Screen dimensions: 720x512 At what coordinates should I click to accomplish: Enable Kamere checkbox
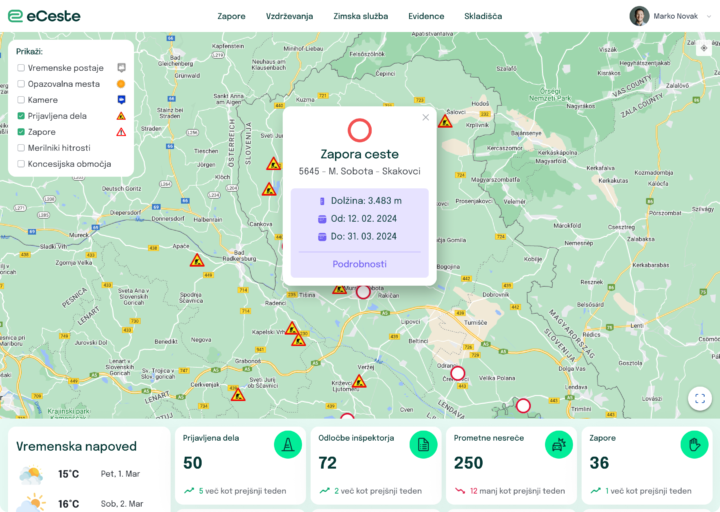pos(21,100)
